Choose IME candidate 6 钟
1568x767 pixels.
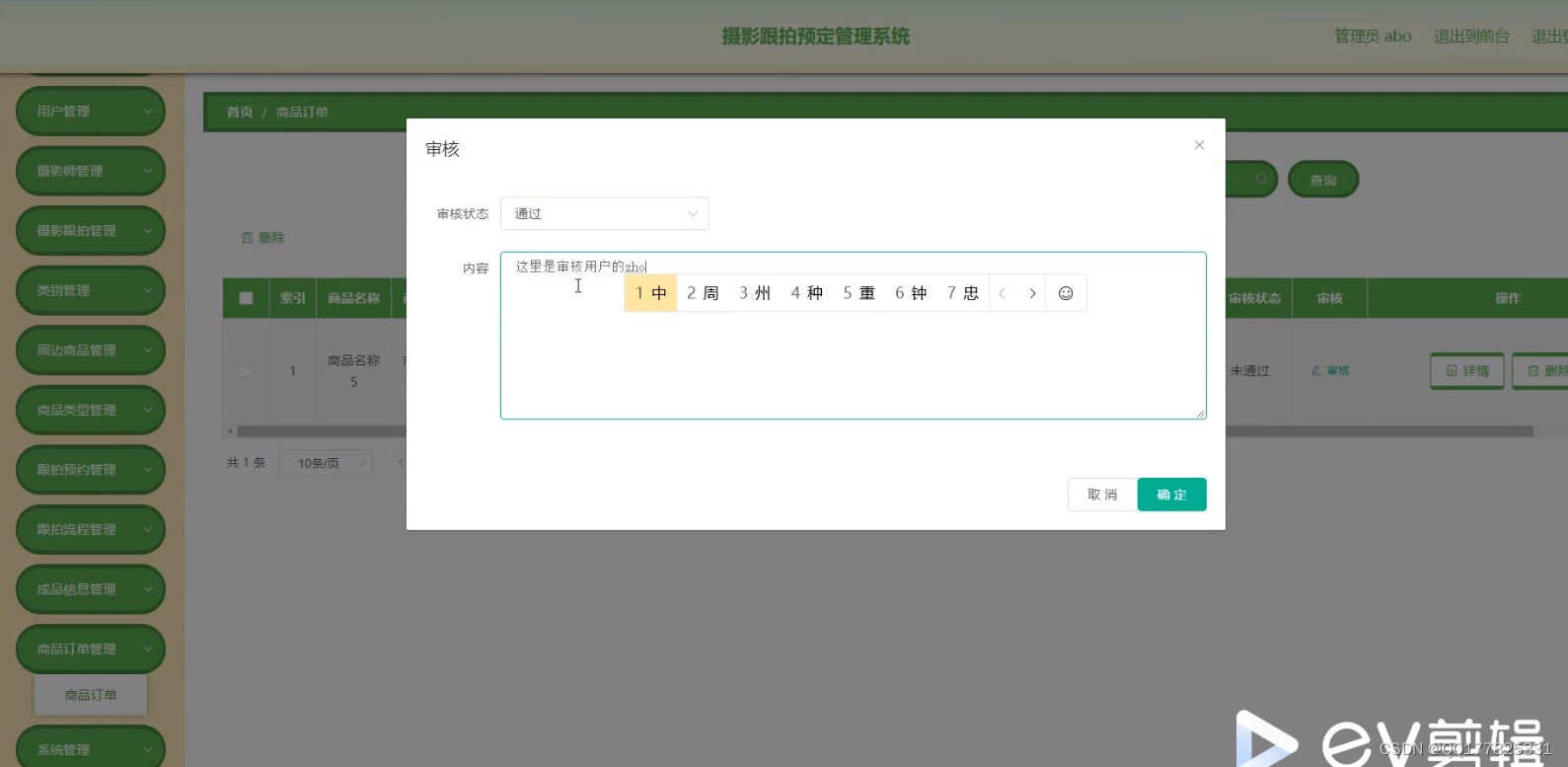[911, 293]
